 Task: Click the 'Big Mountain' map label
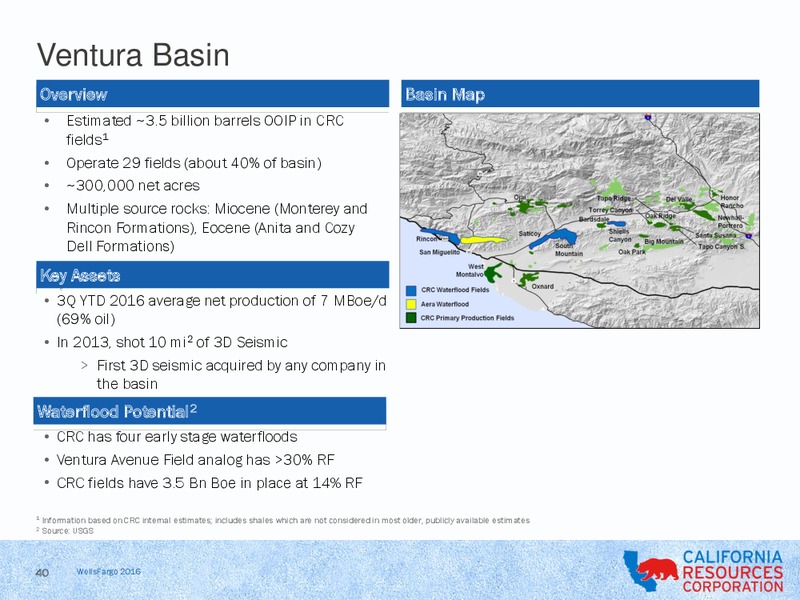click(664, 241)
